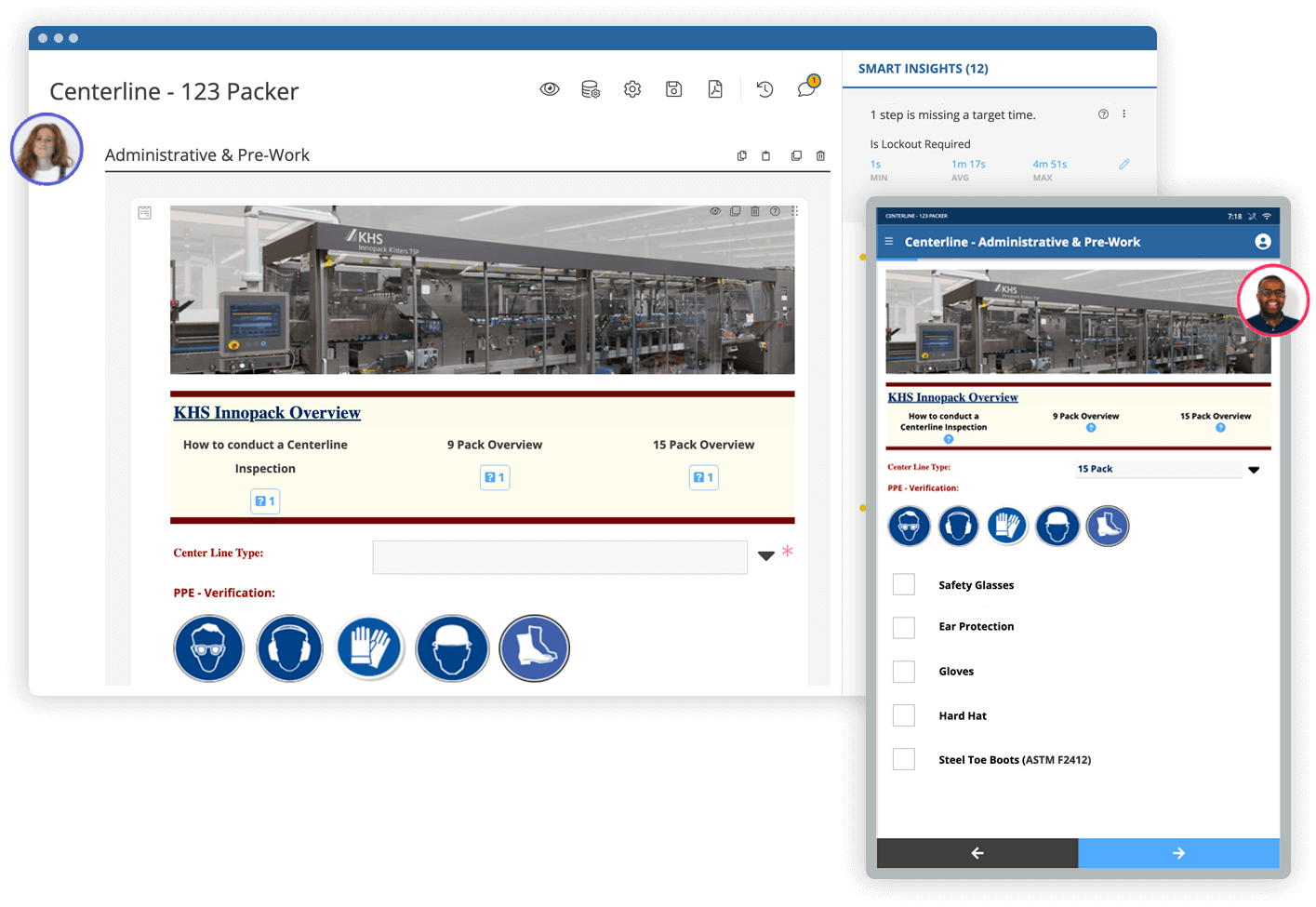
Task: Open the version history clock icon
Action: (x=764, y=89)
